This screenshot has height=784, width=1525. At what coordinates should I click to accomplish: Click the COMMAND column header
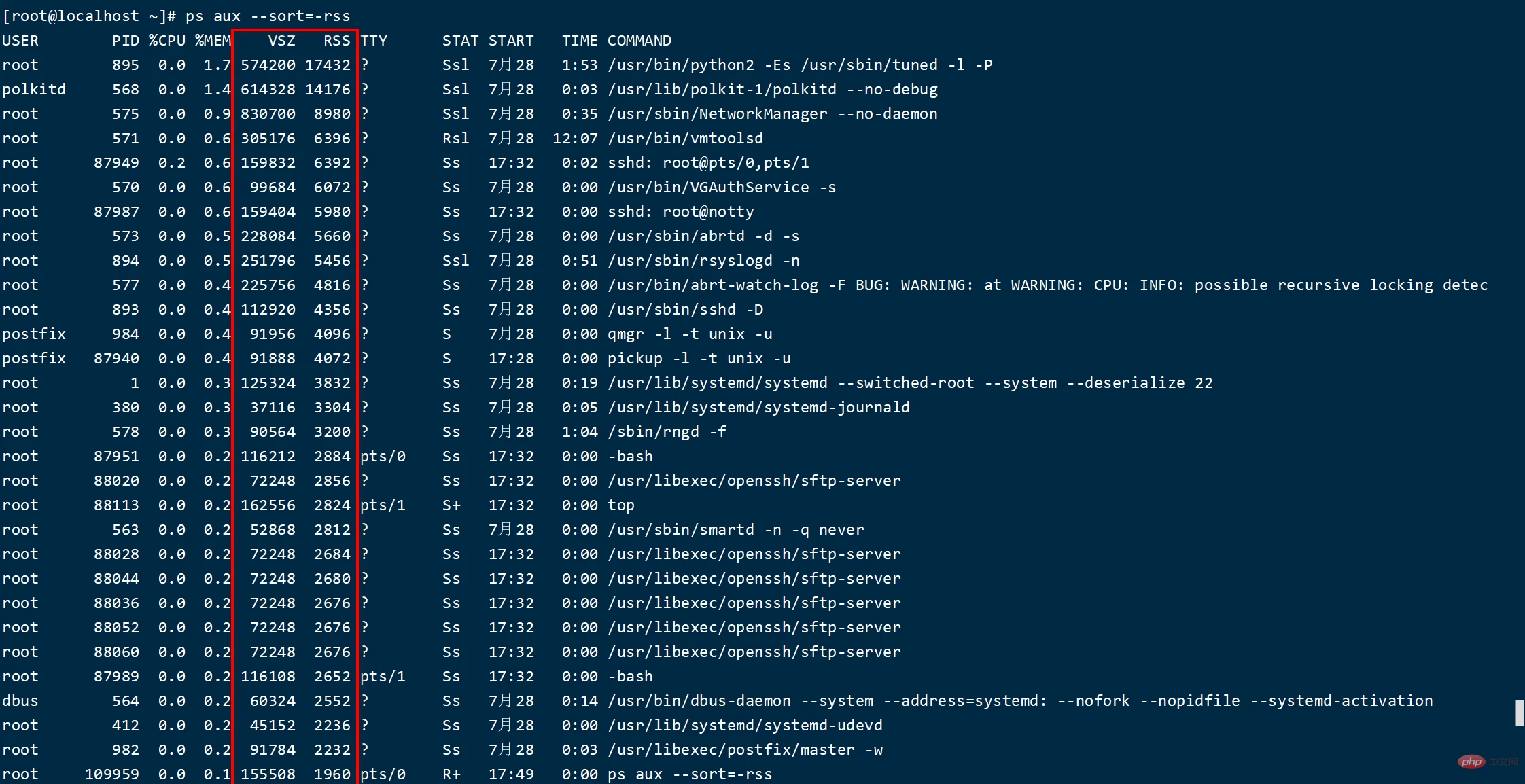(x=639, y=41)
